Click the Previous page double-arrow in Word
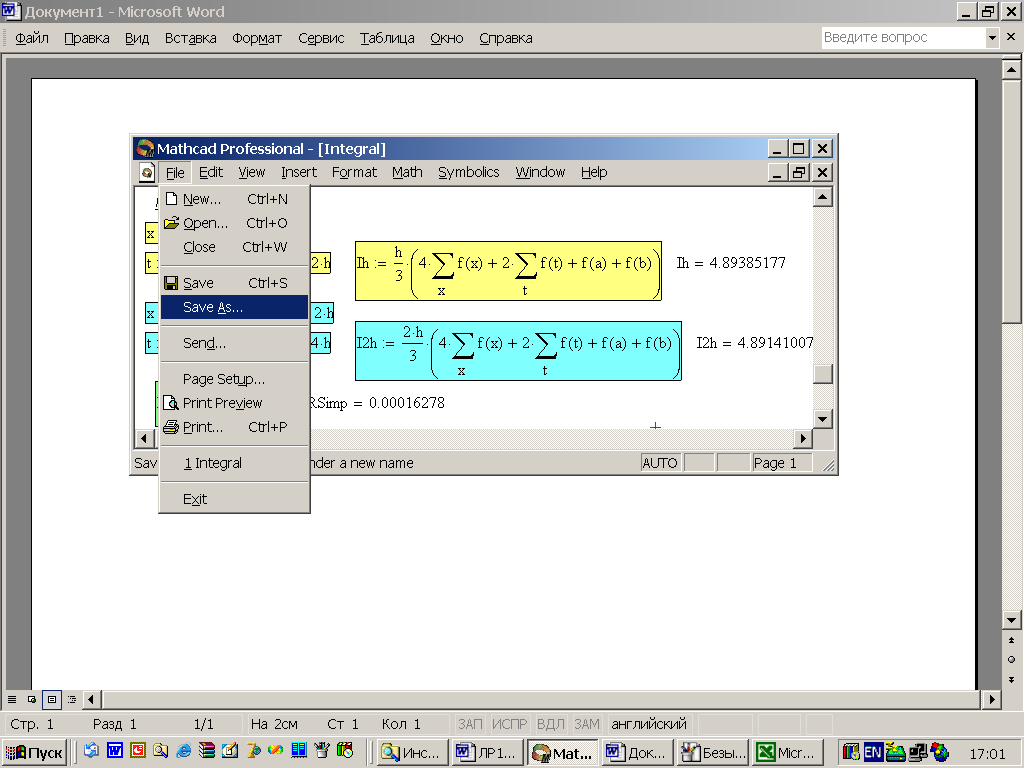Viewport: 1024px width, 768px height. point(1011,641)
